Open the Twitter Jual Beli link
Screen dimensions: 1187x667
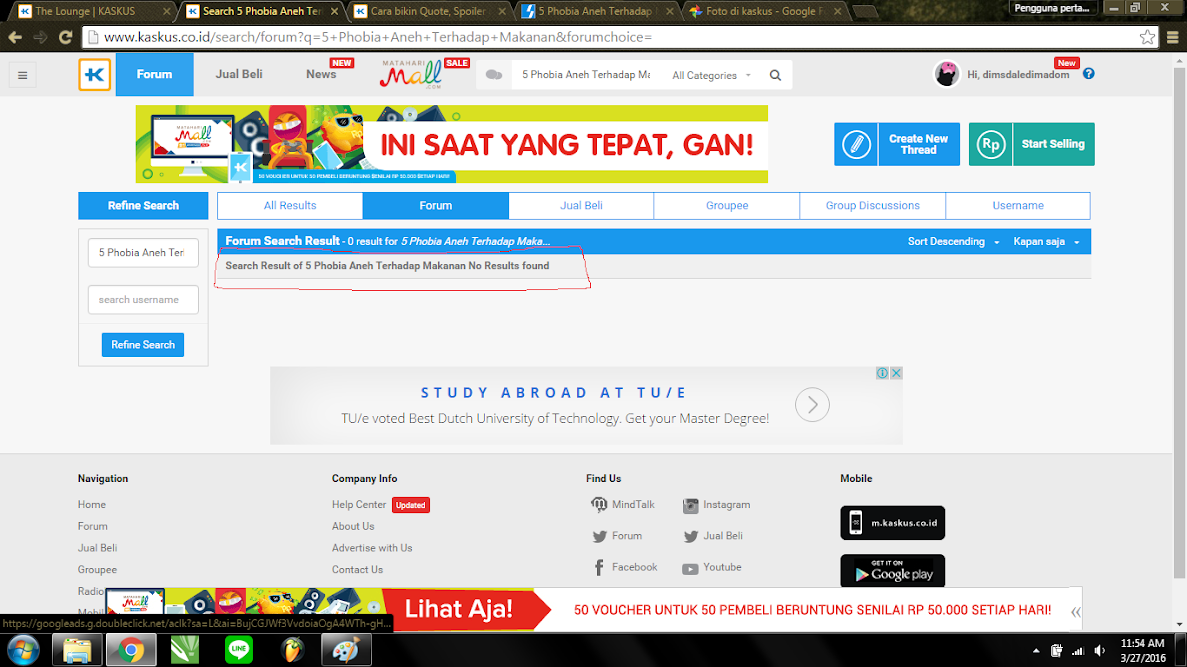(713, 536)
